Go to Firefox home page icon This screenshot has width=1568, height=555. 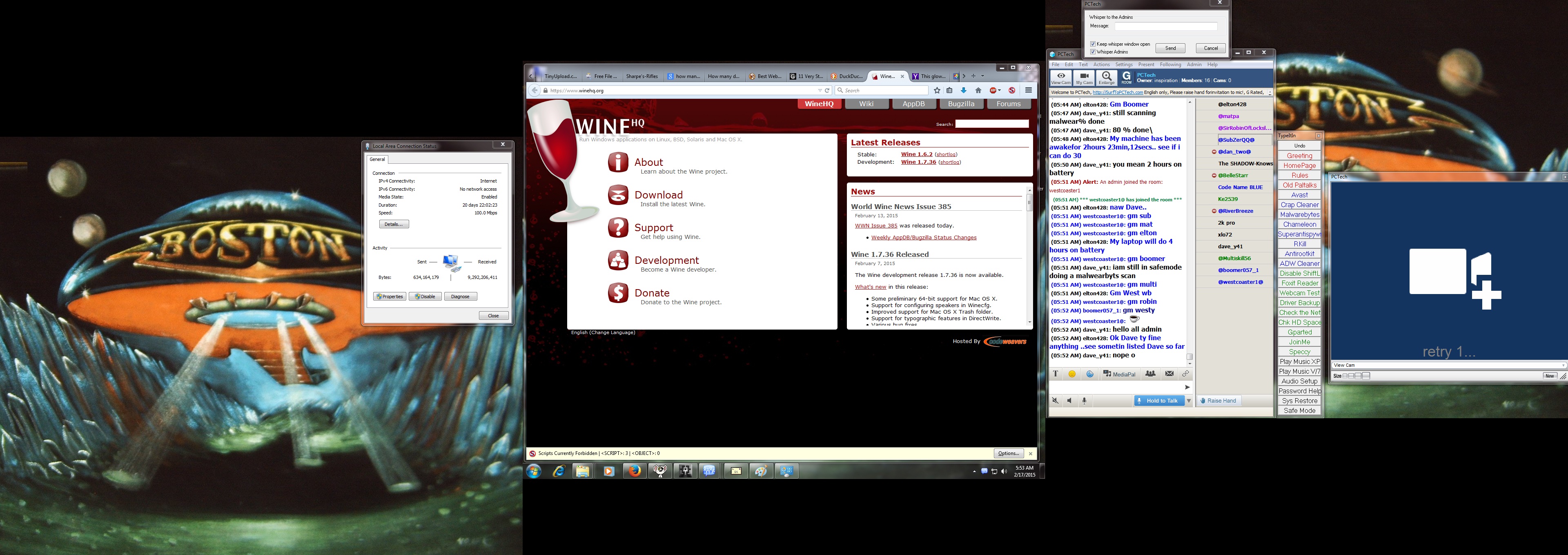point(978,90)
